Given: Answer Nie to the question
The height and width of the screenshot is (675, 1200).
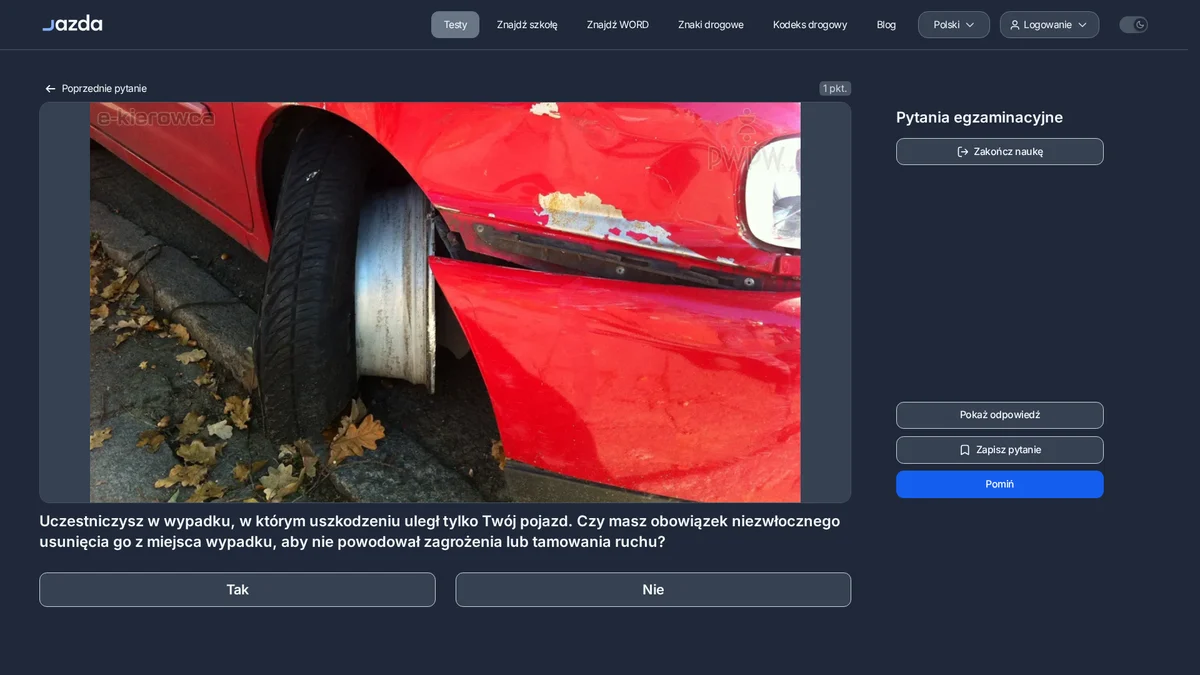Looking at the screenshot, I should click(x=653, y=590).
